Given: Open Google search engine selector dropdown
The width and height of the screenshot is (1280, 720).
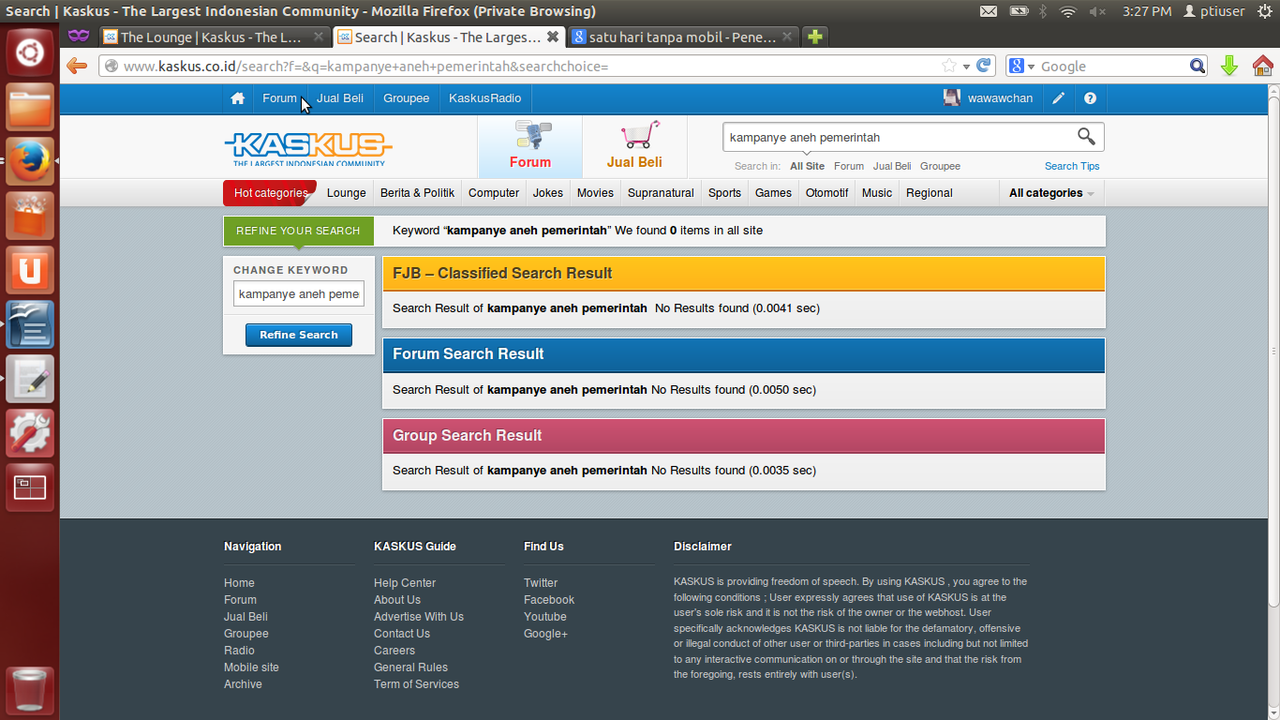Looking at the screenshot, I should [x=1021, y=66].
